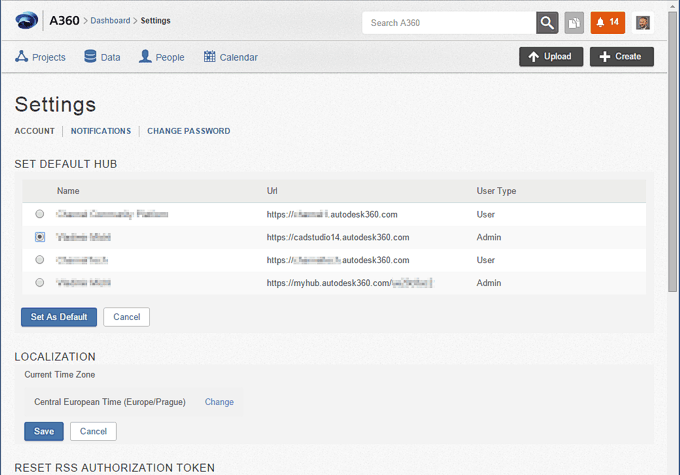Click the A360 breadcrumb title
680x475 pixels.
pos(64,20)
